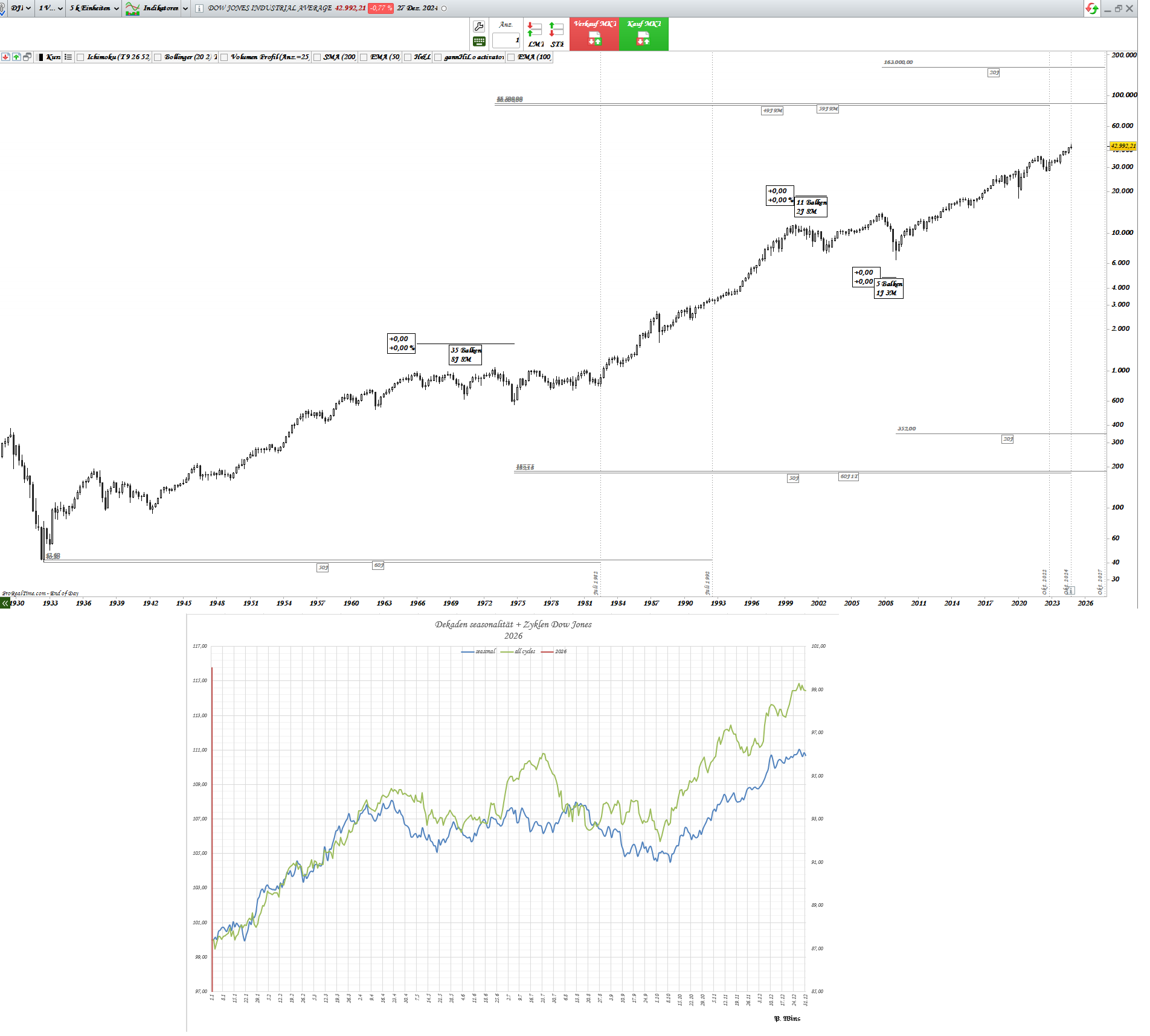Click the 49J 9M label box

(773, 110)
